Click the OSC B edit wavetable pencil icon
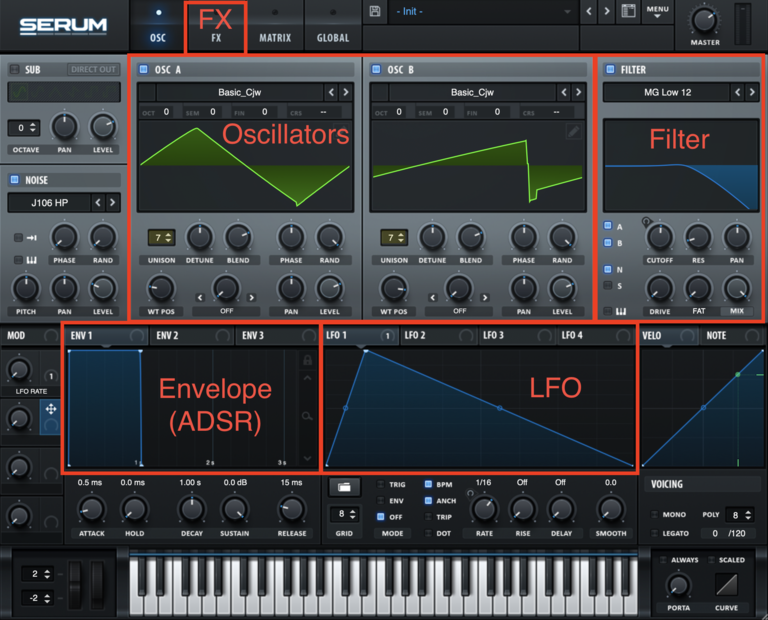 (x=574, y=131)
